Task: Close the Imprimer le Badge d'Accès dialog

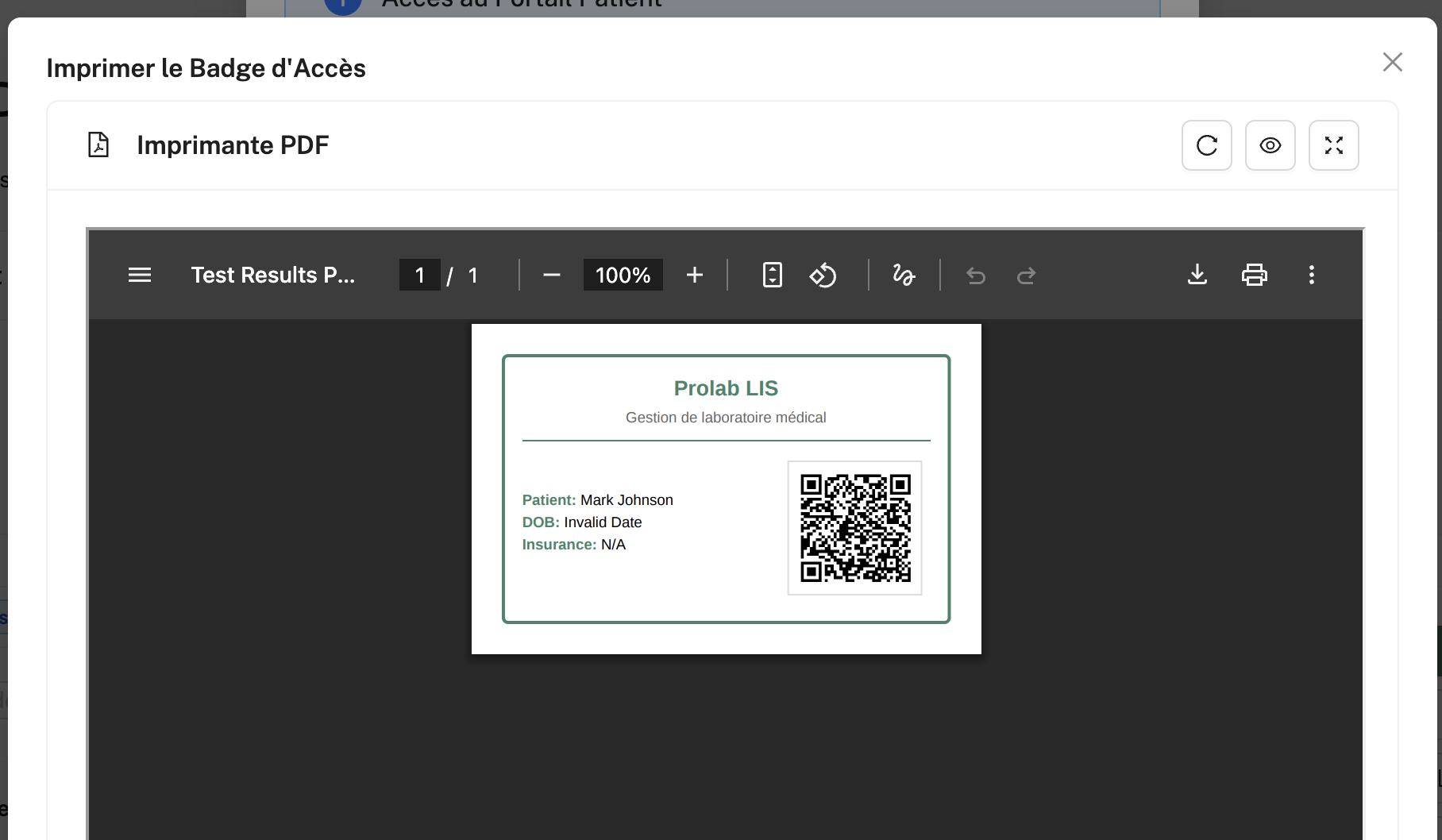Action: (x=1392, y=62)
